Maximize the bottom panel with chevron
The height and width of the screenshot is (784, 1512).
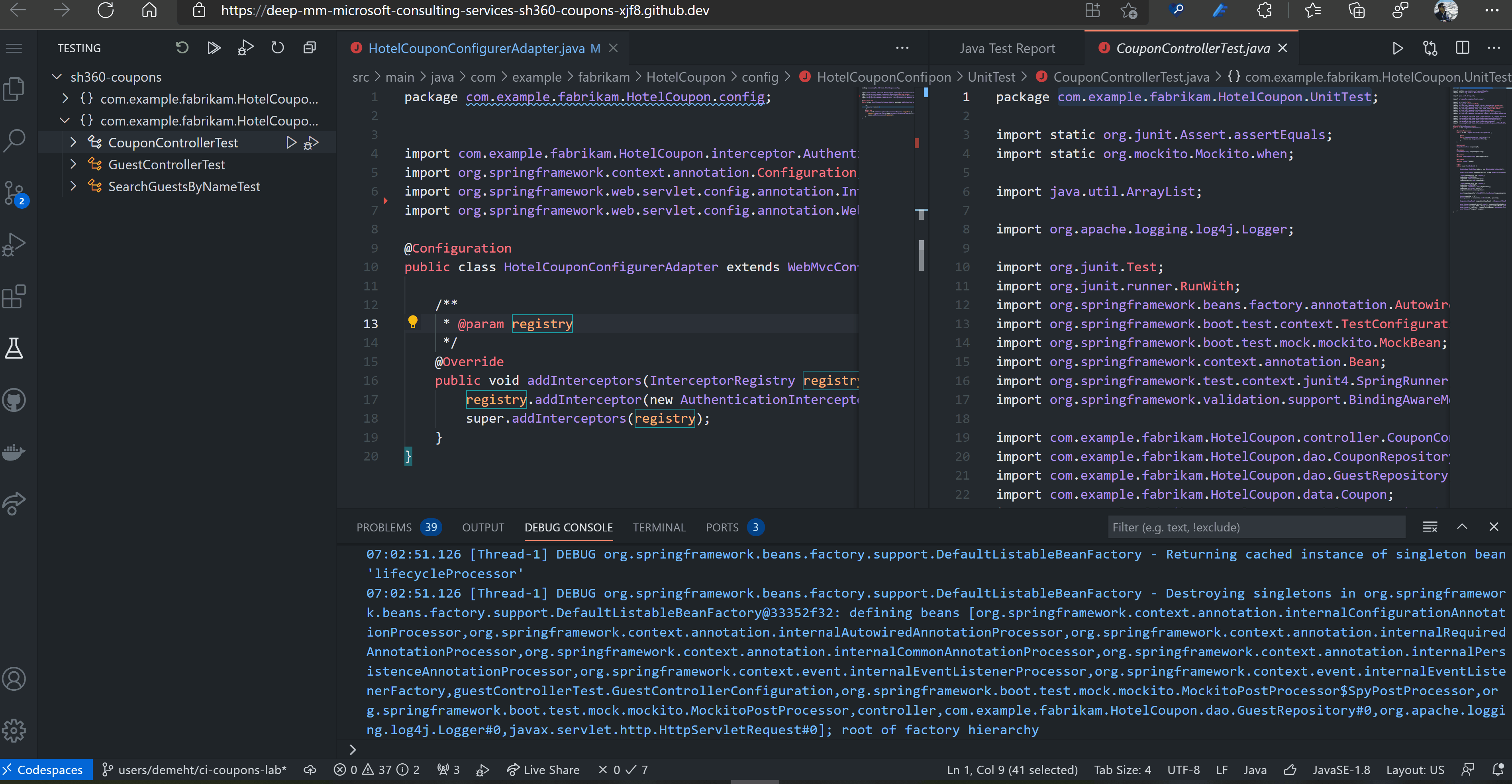[1462, 527]
